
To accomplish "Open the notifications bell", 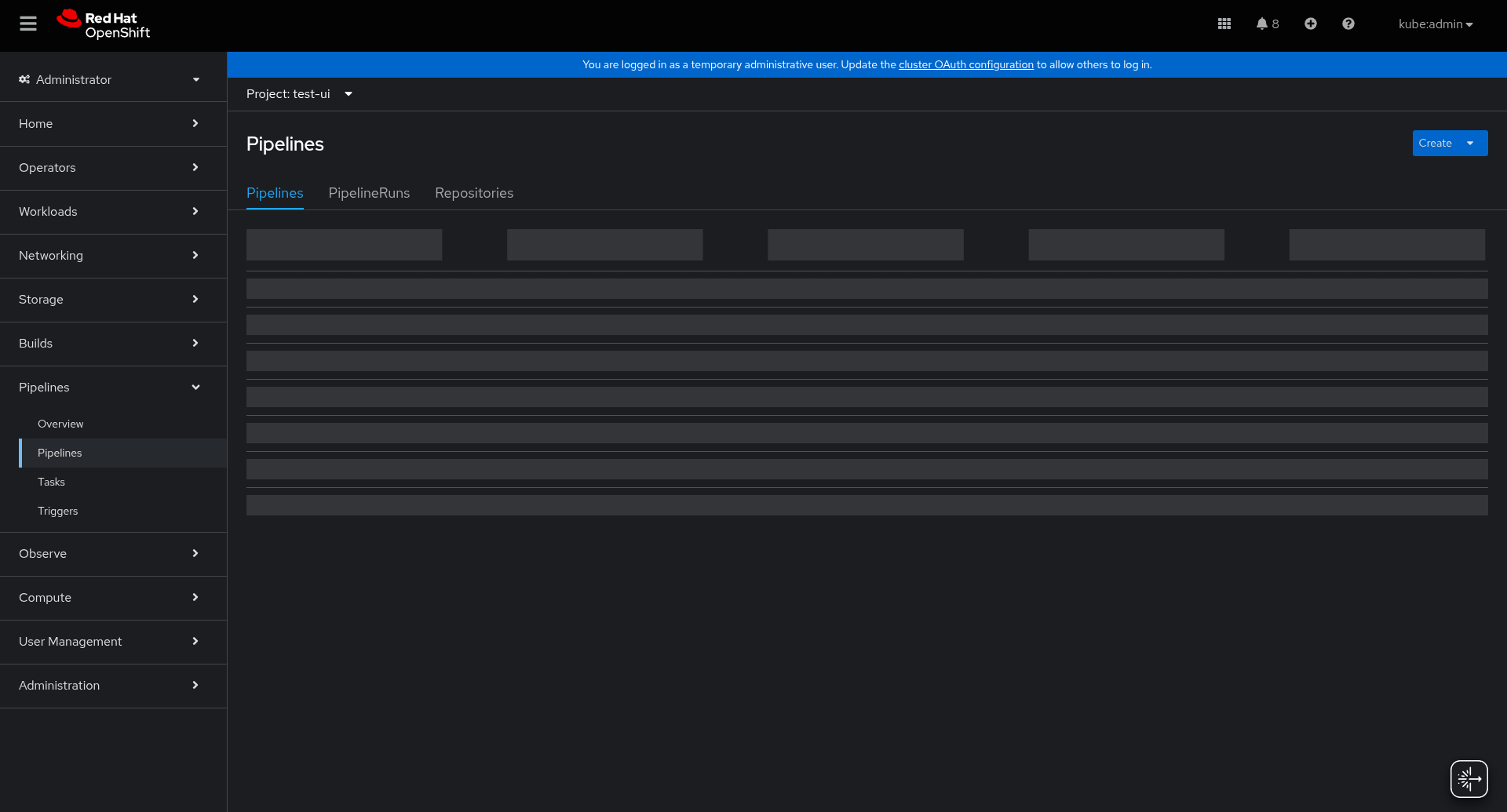I will (x=1267, y=24).
